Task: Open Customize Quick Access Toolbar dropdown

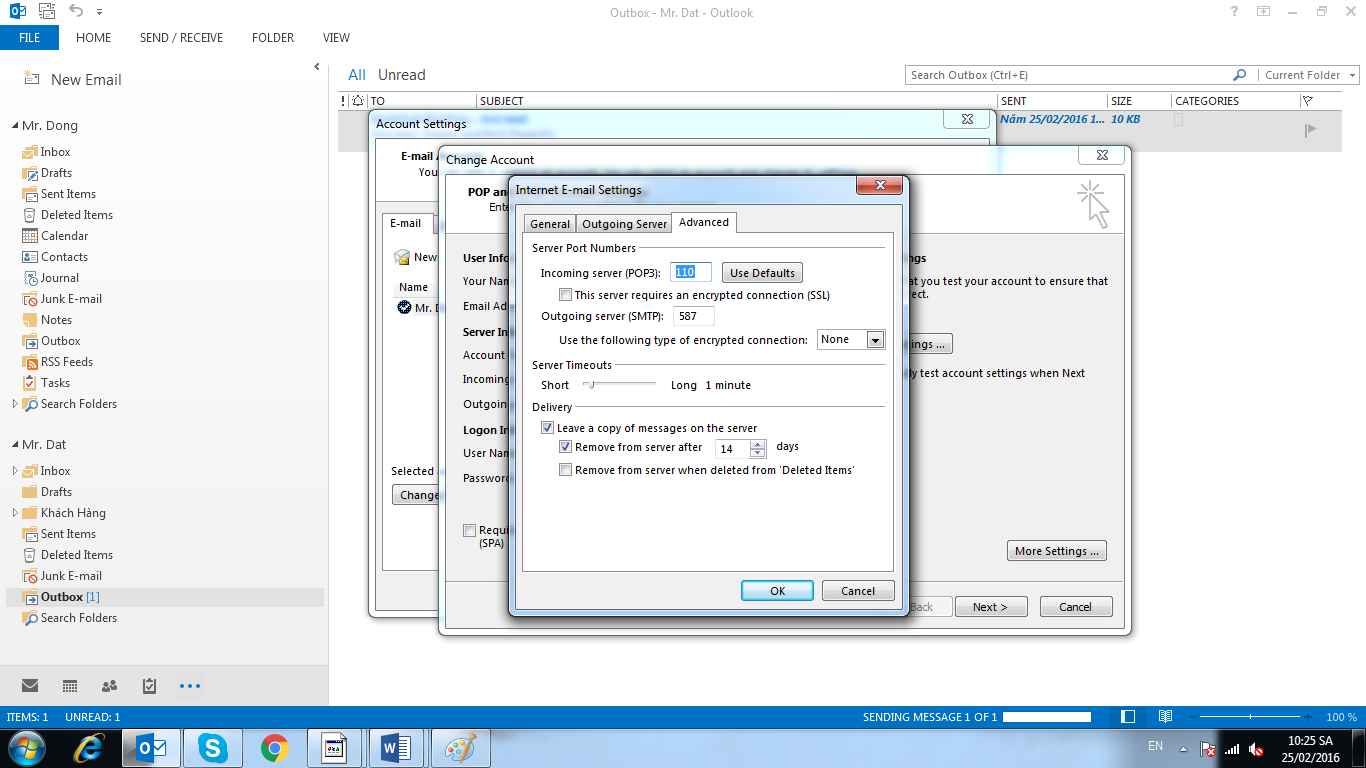Action: (99, 12)
